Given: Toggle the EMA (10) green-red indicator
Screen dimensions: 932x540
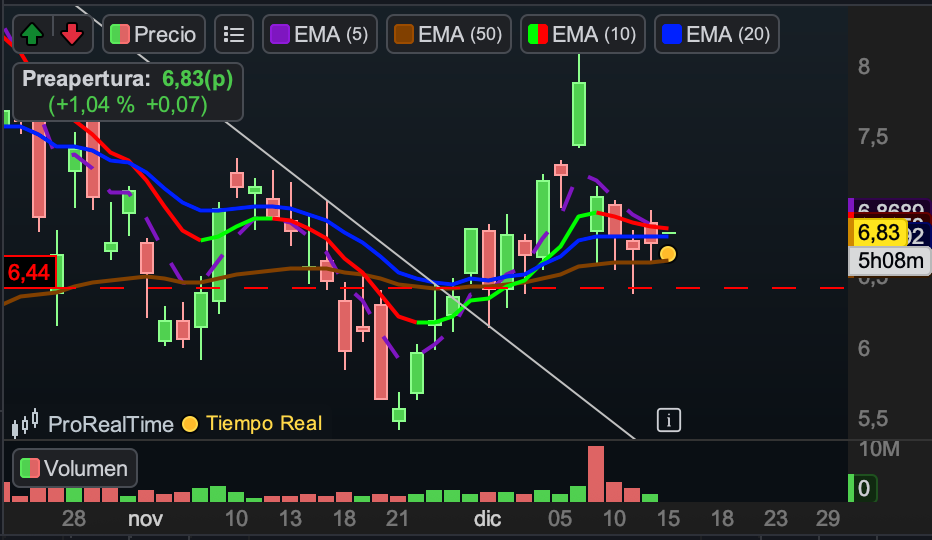Looking at the screenshot, I should tap(582, 34).
